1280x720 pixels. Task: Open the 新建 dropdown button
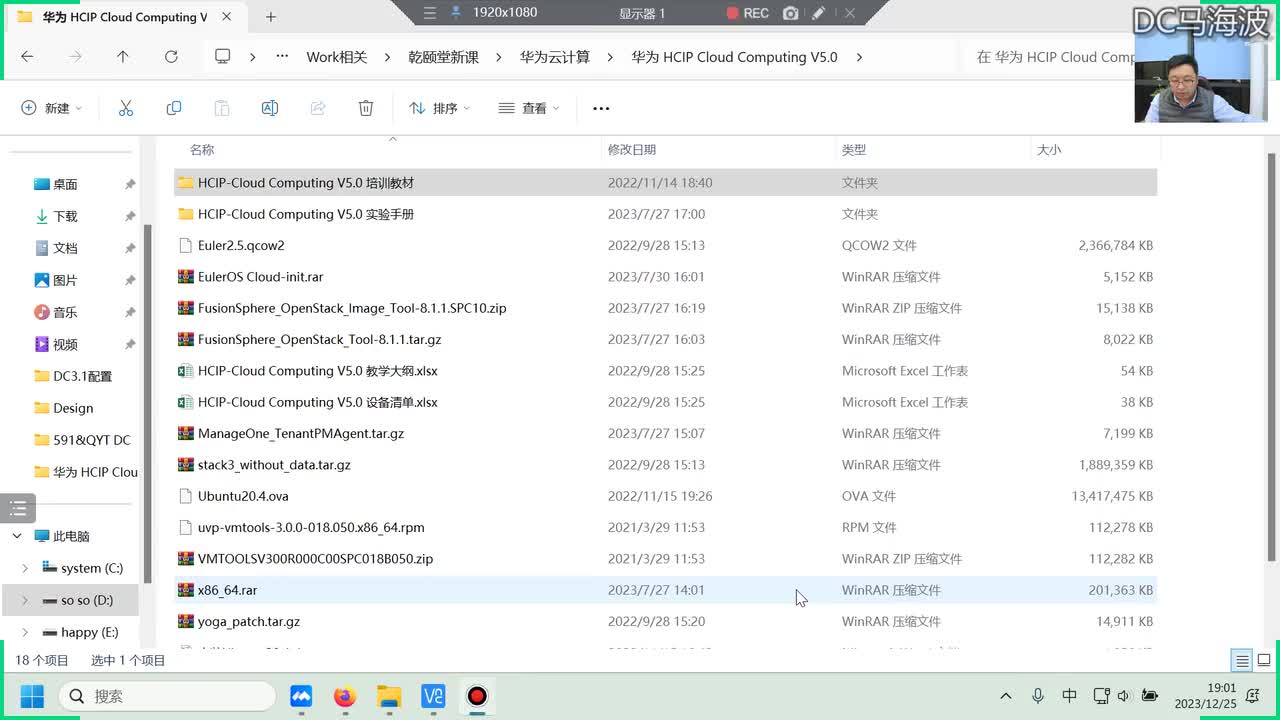tap(52, 108)
